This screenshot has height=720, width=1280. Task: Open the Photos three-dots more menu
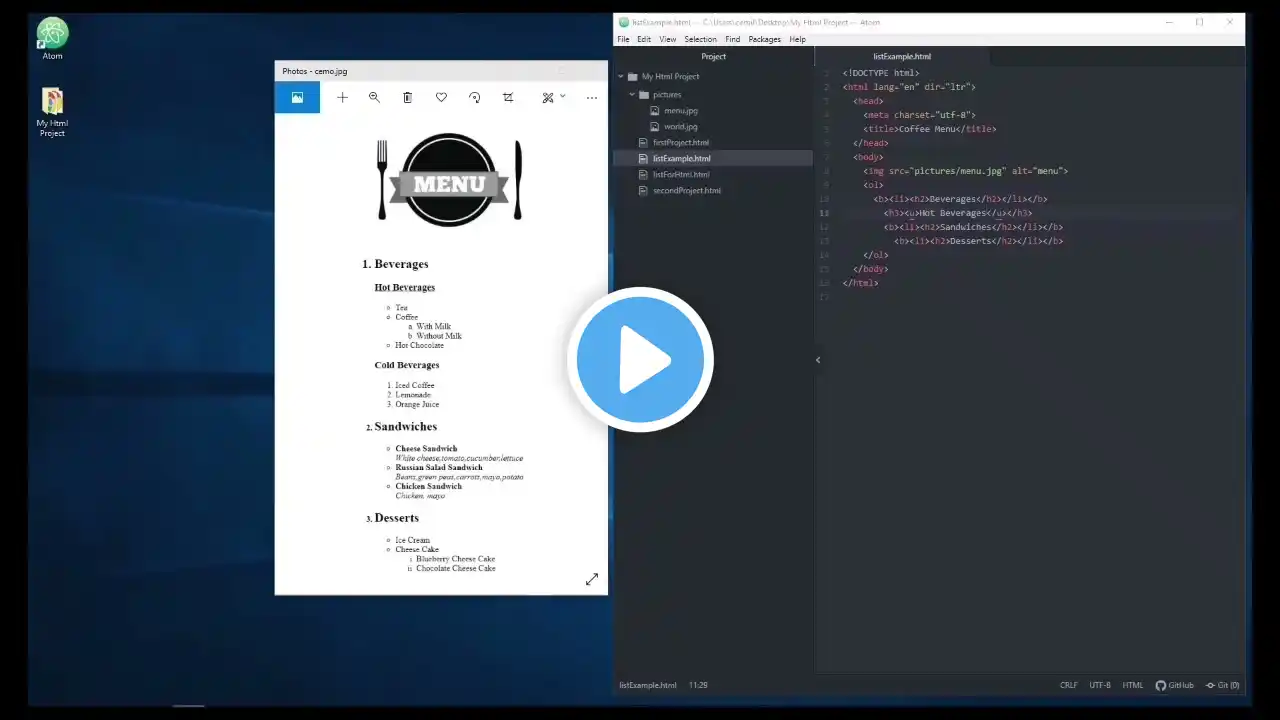click(x=592, y=97)
